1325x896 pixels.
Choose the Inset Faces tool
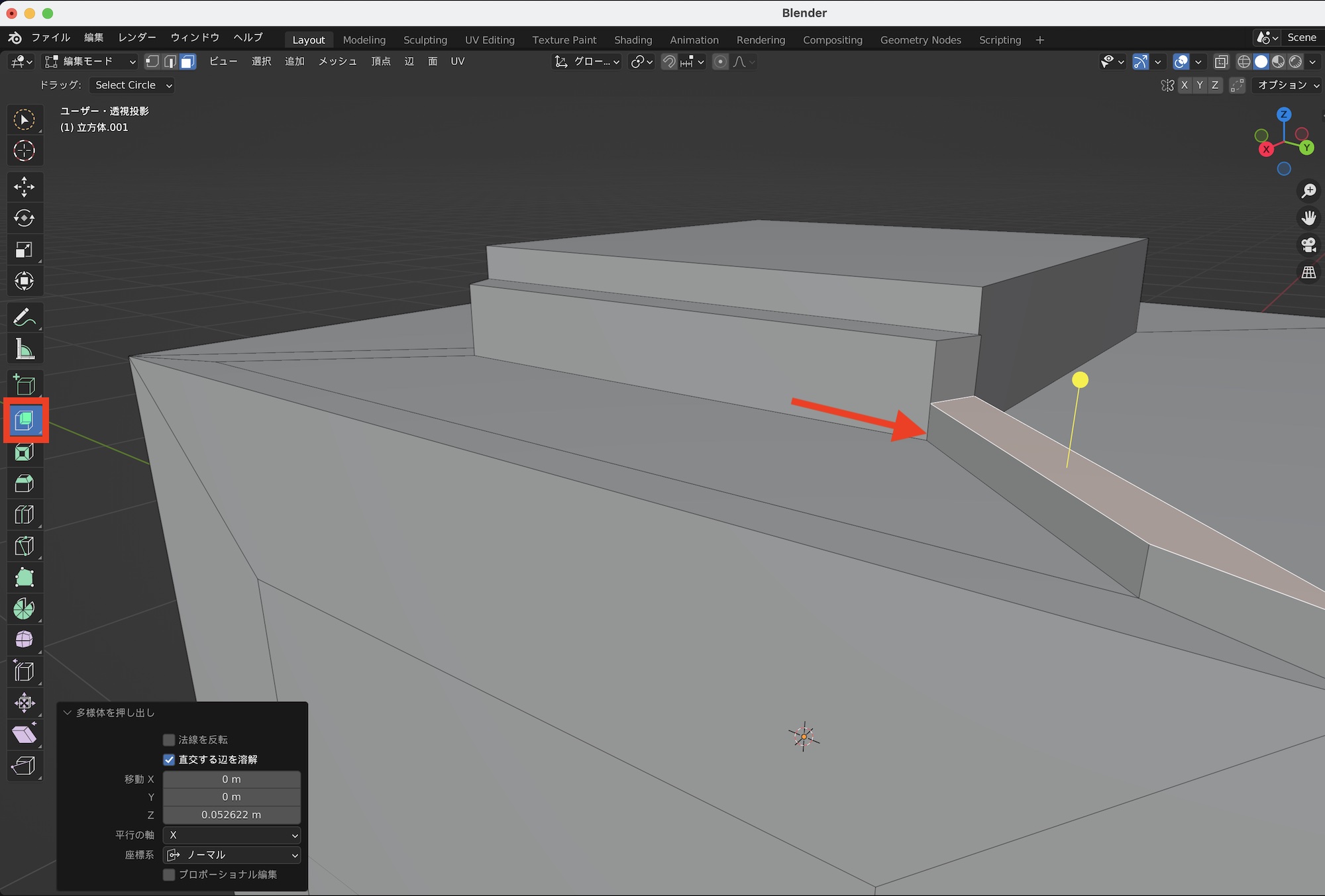click(x=25, y=452)
